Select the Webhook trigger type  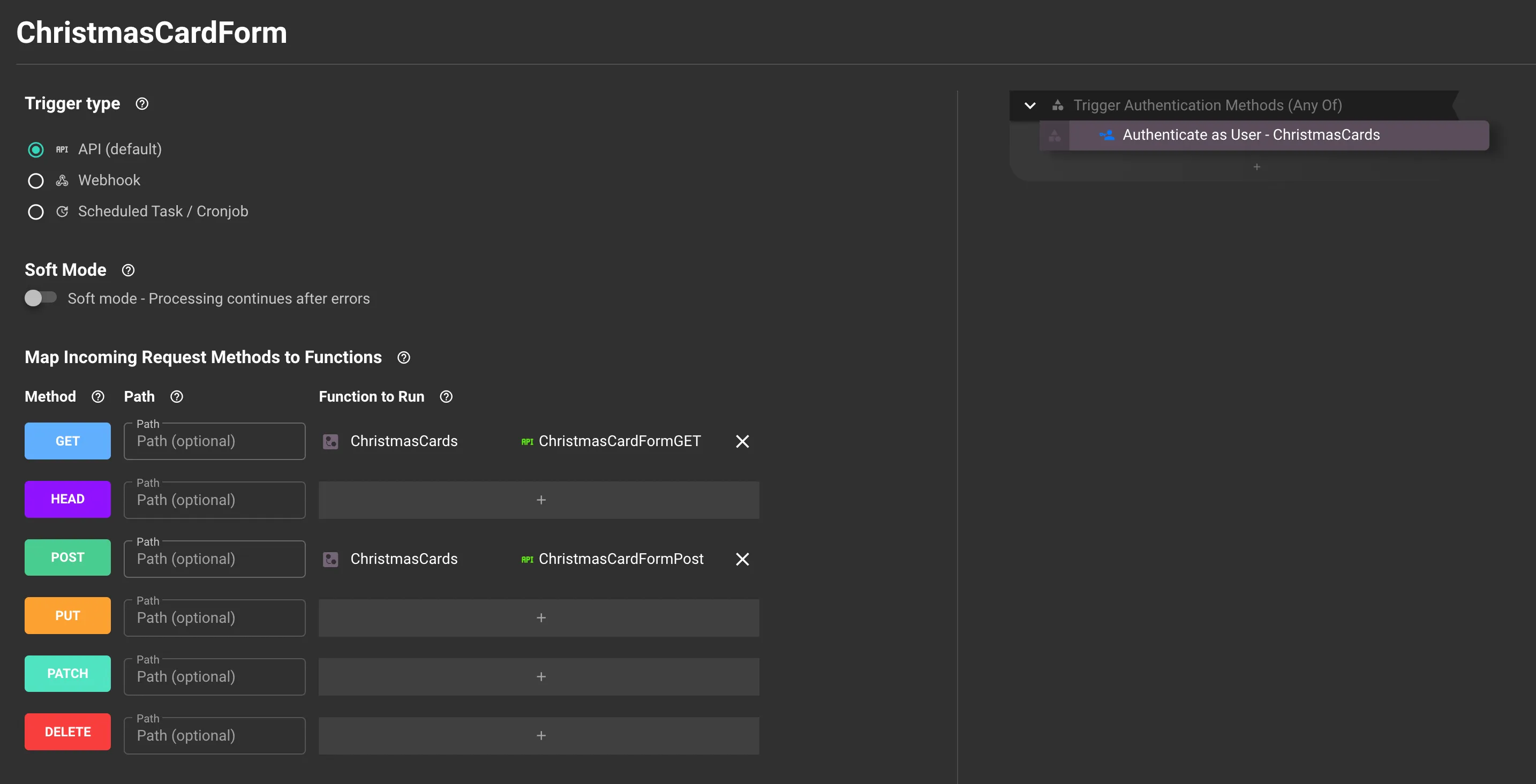pos(36,180)
